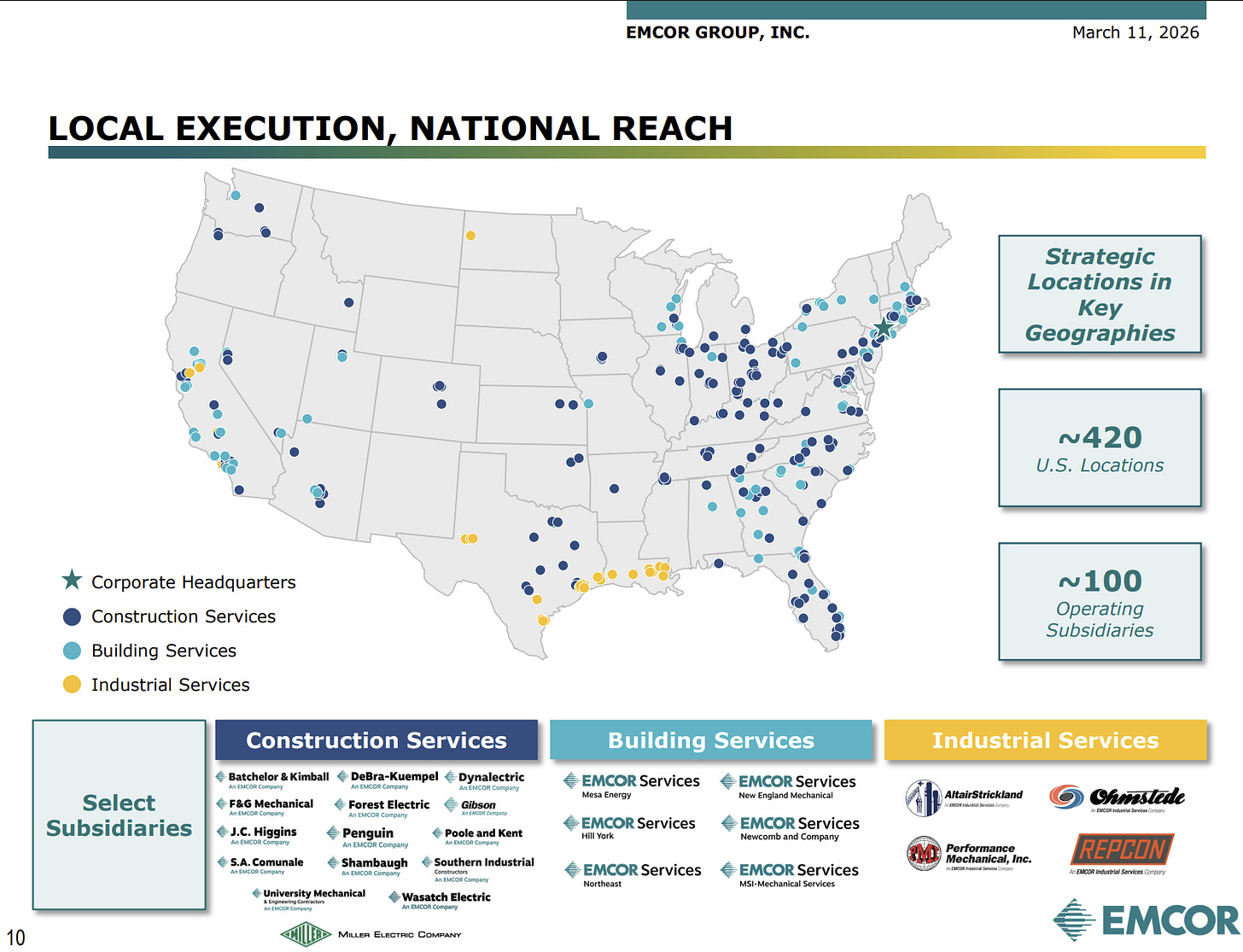Click the 'Building Services' legend label

pos(164,651)
